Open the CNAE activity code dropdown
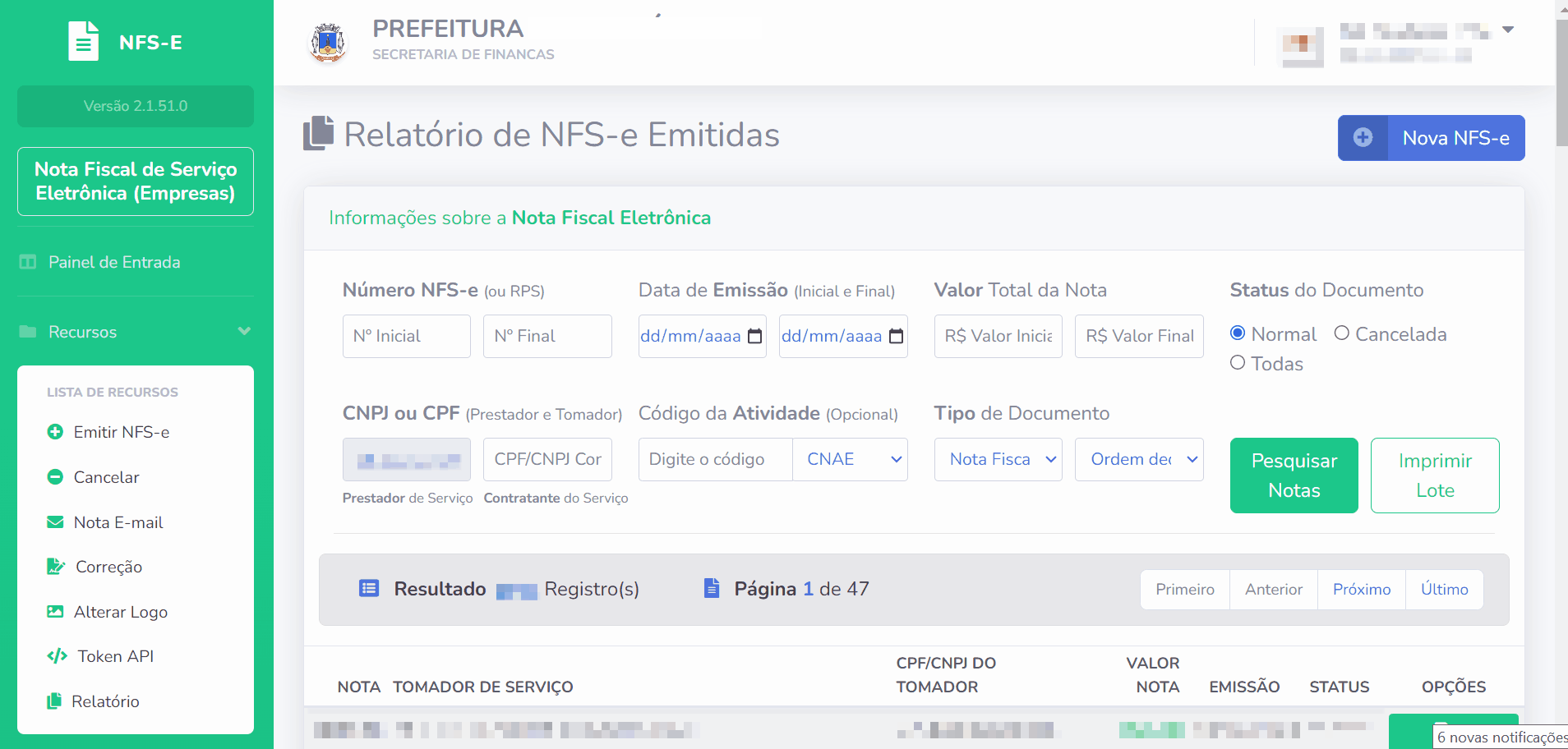This screenshot has width=1568, height=749. tap(850, 459)
